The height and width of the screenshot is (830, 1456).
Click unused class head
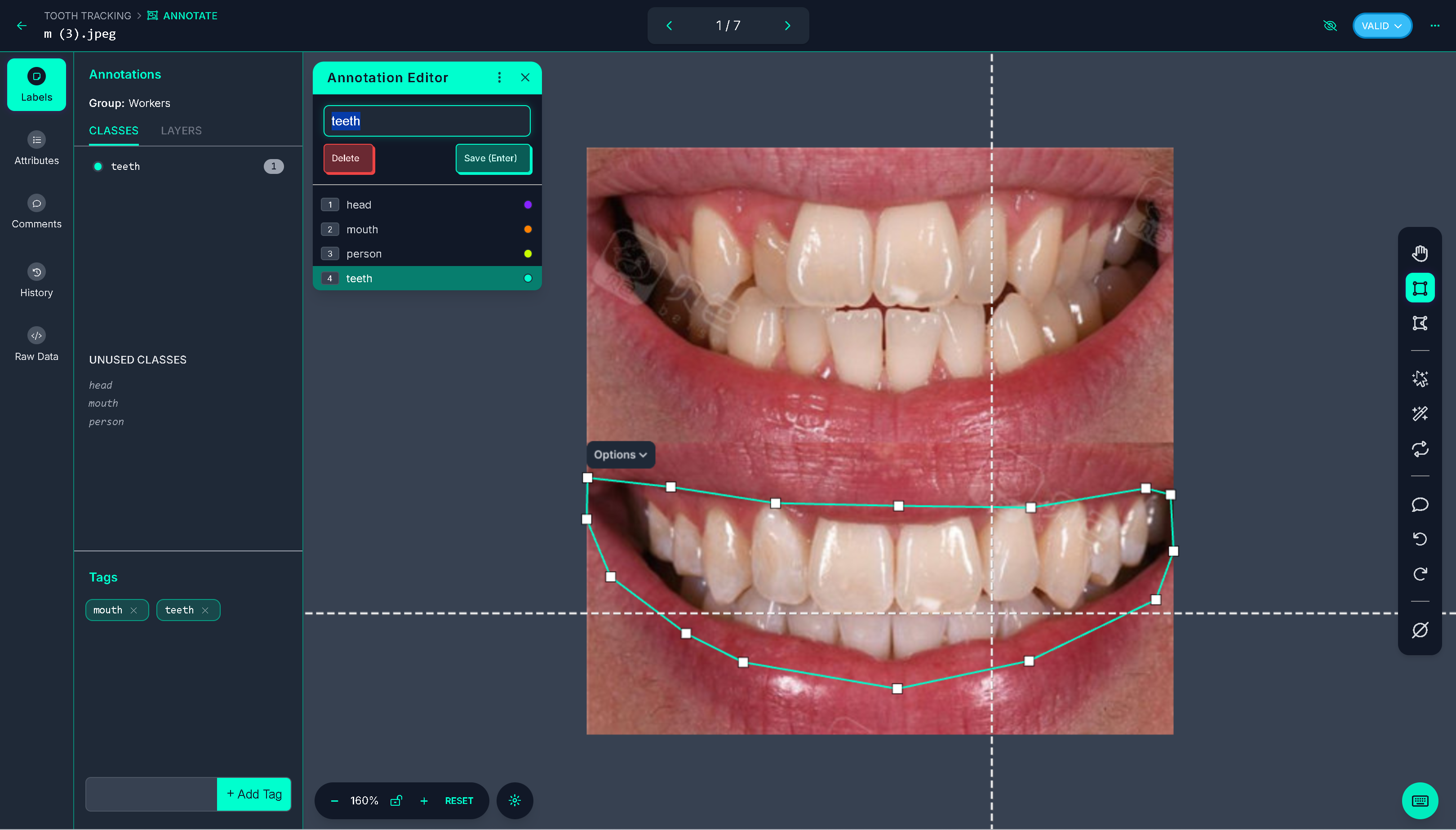pyautogui.click(x=100, y=386)
